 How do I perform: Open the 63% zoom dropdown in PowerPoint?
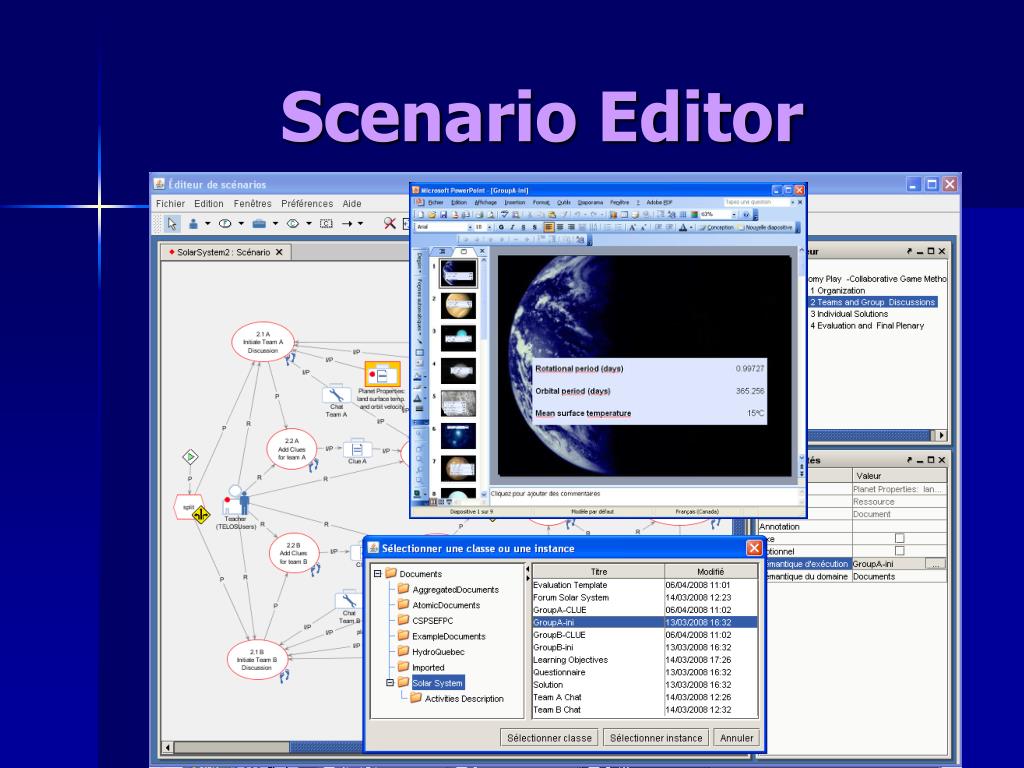click(x=733, y=214)
